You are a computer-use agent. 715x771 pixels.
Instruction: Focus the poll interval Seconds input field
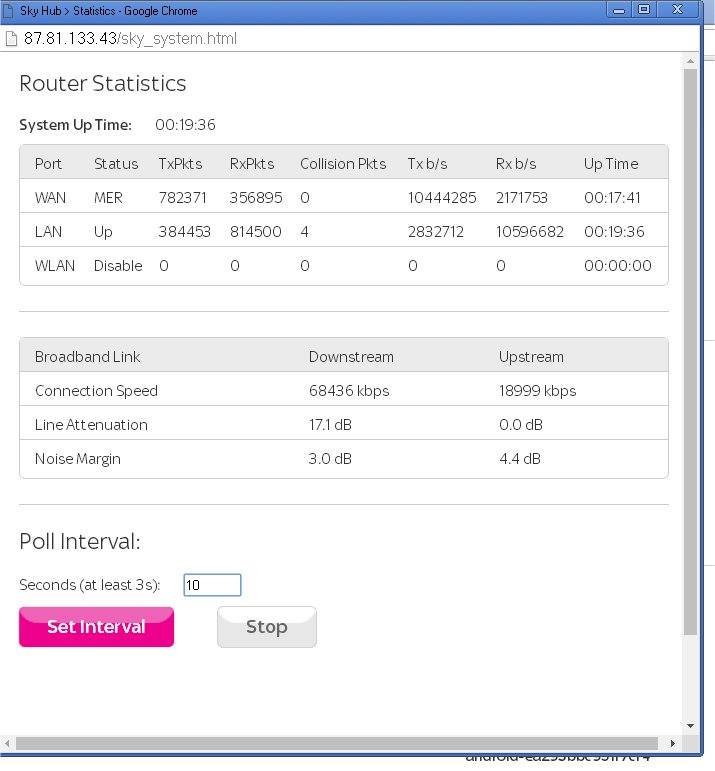point(212,585)
